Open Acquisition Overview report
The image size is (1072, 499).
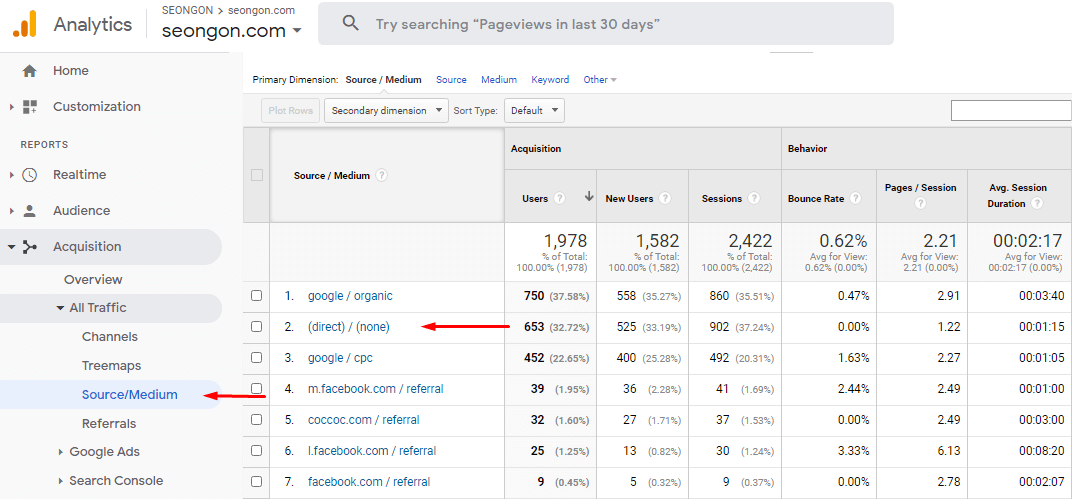pos(93,280)
